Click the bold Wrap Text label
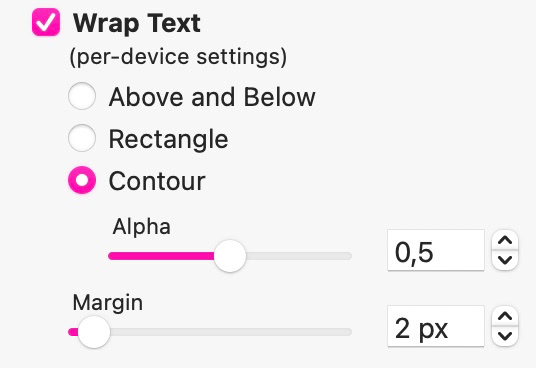 (x=137, y=23)
